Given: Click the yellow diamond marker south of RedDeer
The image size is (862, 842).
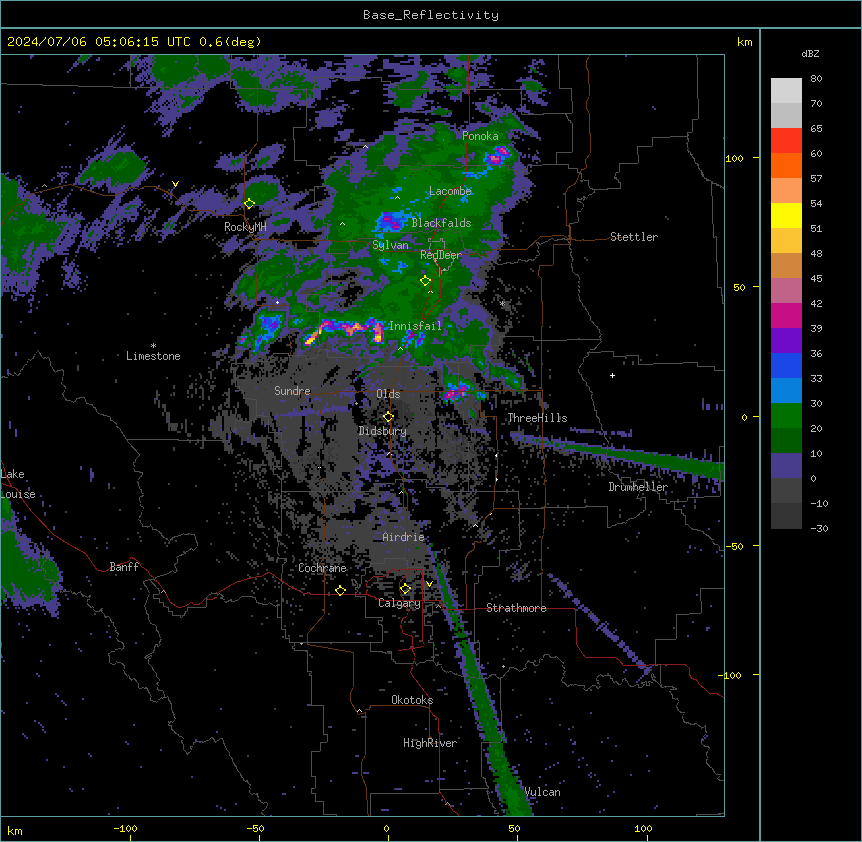Looking at the screenshot, I should tap(425, 281).
